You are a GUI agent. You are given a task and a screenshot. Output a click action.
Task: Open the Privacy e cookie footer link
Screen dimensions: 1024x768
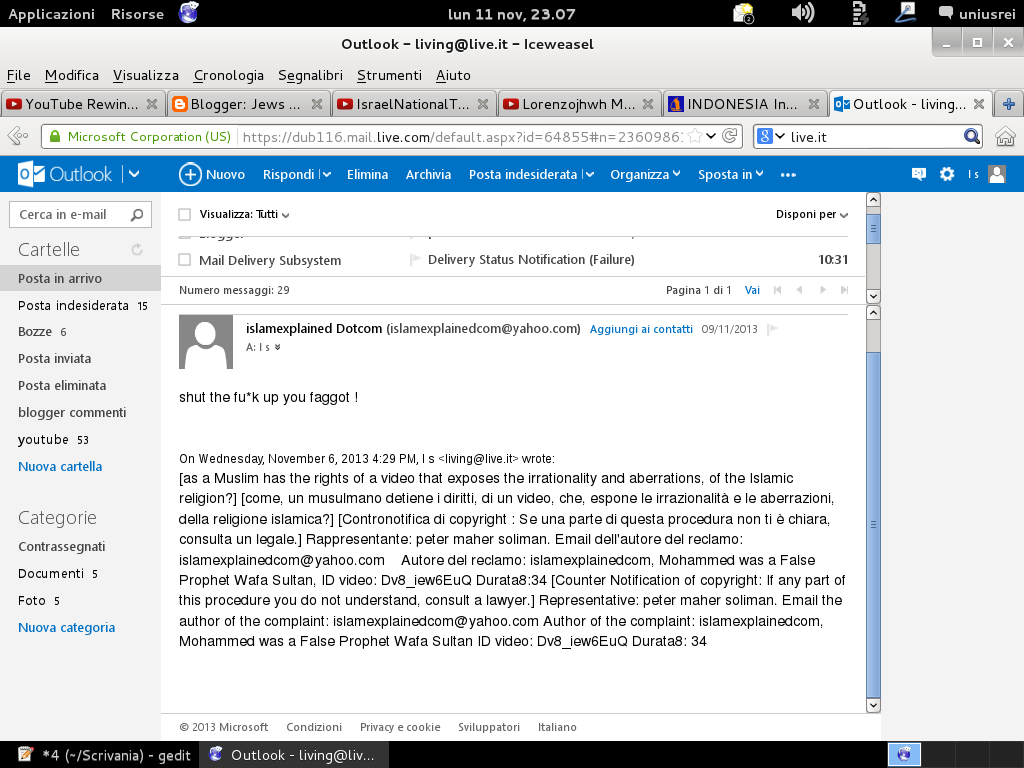400,727
